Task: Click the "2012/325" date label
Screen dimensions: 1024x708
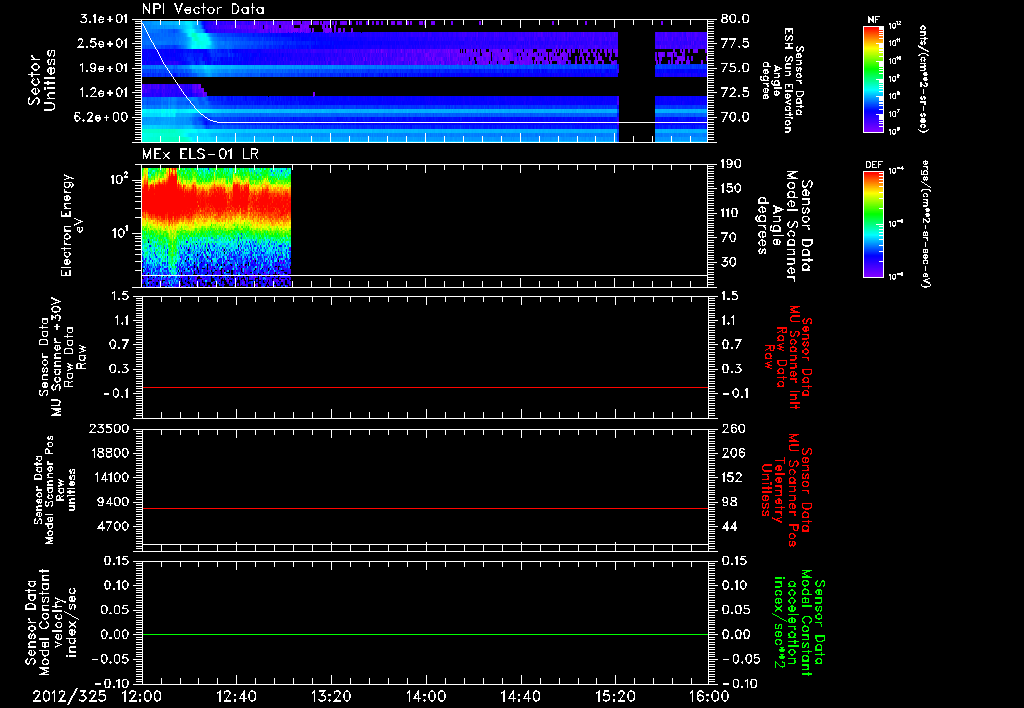Action: [x=69, y=696]
